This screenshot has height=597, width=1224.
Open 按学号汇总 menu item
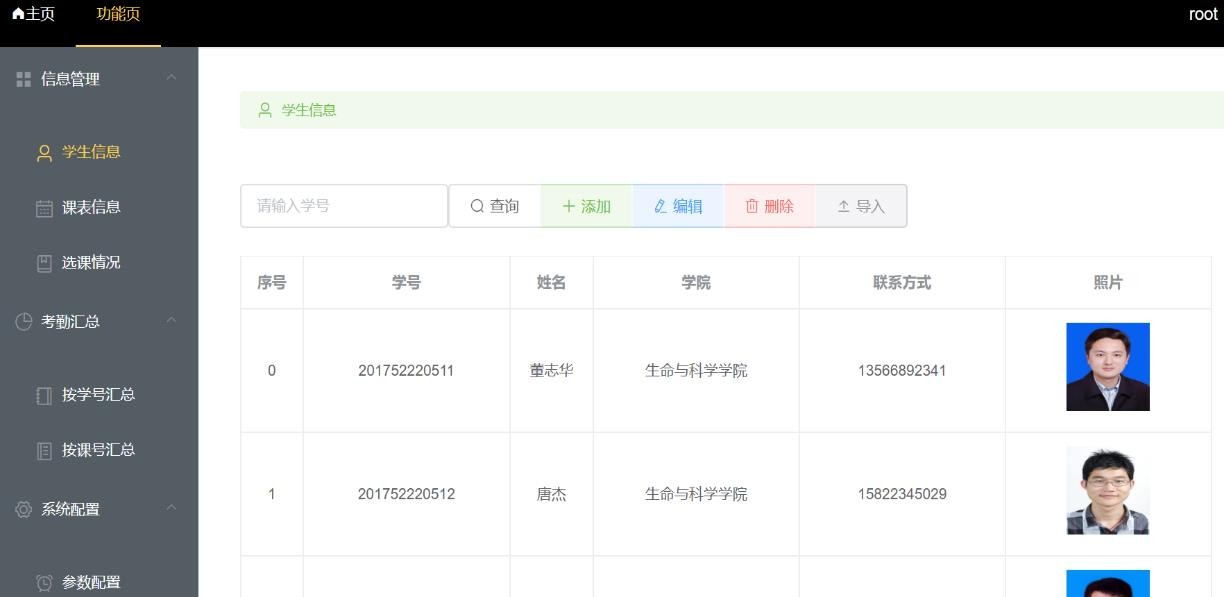[x=99, y=394]
